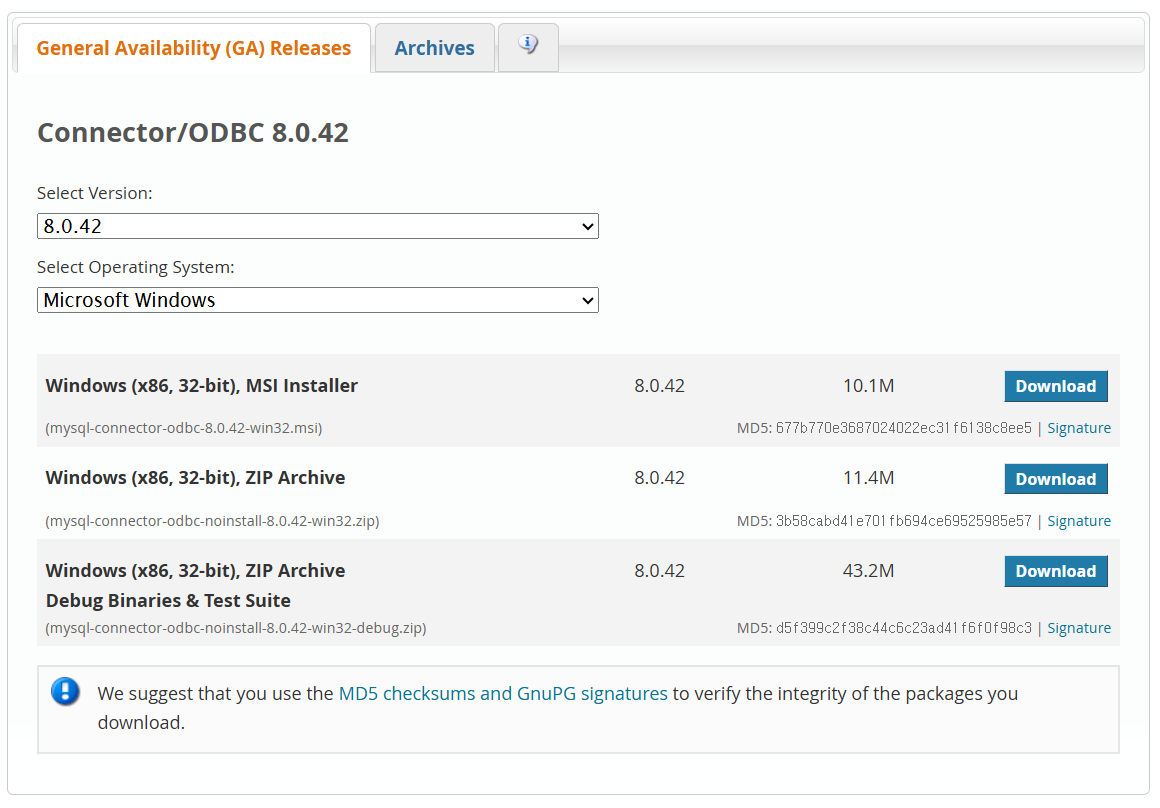This screenshot has width=1160, height=808.
Task: Download the Debug Binaries & Test Suite ZIP
Action: [1056, 571]
